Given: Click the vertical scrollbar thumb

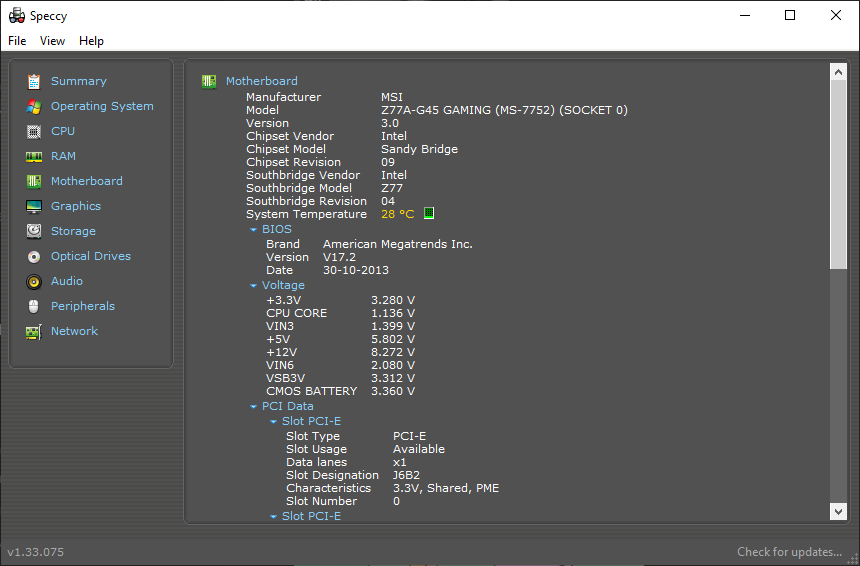Looking at the screenshot, I should (838, 174).
